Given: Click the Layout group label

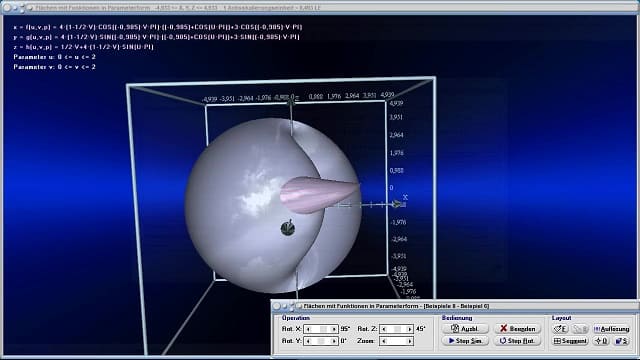Looking at the screenshot, I should [561, 318].
